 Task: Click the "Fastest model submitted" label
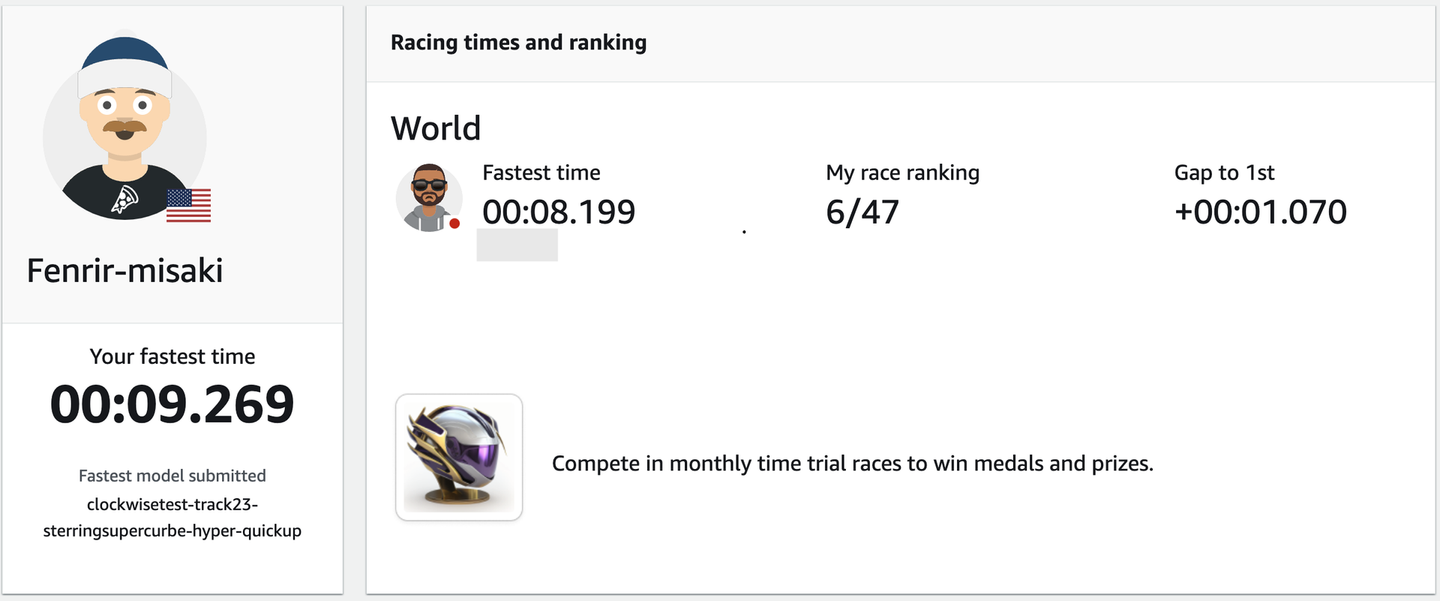[x=172, y=476]
